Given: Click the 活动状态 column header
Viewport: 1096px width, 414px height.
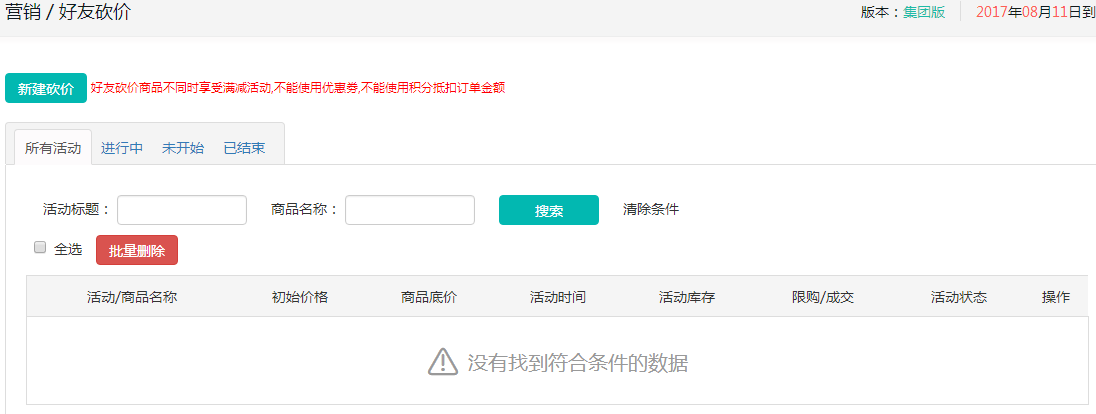Looking at the screenshot, I should [x=959, y=297].
